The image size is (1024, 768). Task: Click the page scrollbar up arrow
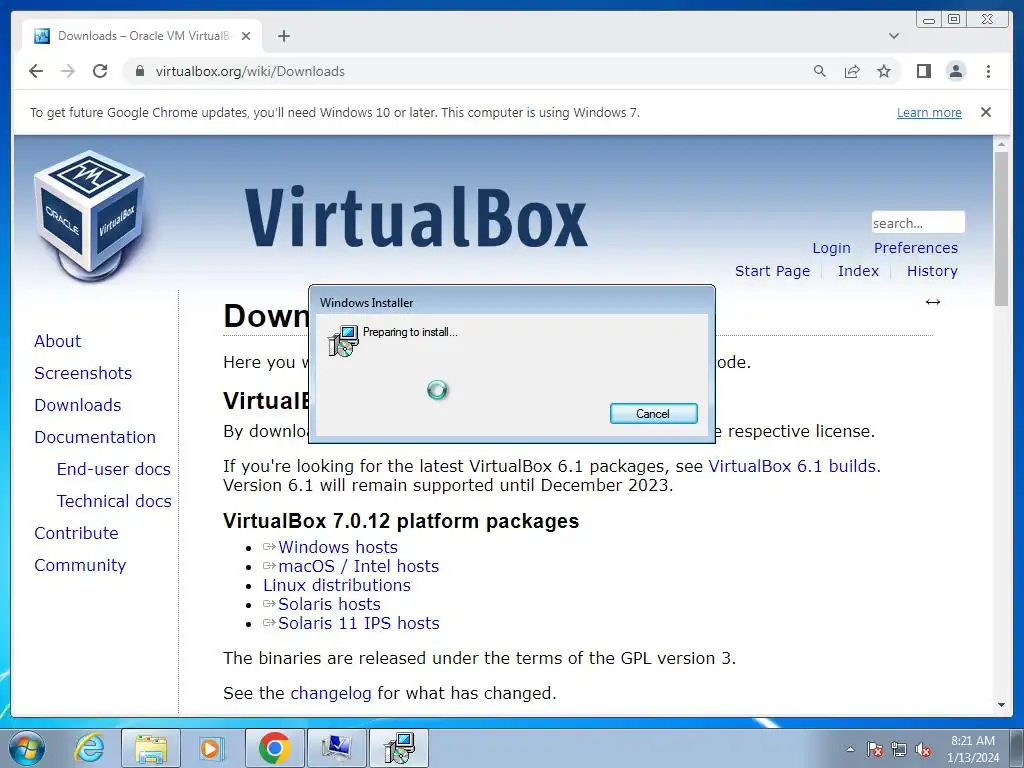(x=1001, y=143)
